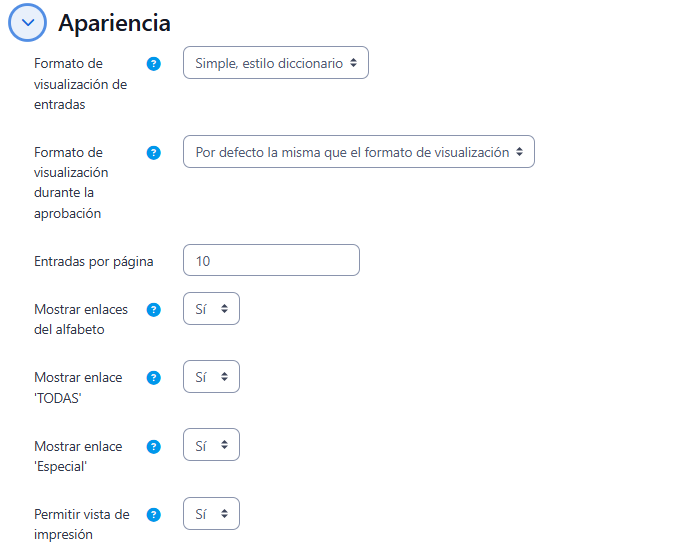Open help for visualización durante la aprobación

coord(153,153)
